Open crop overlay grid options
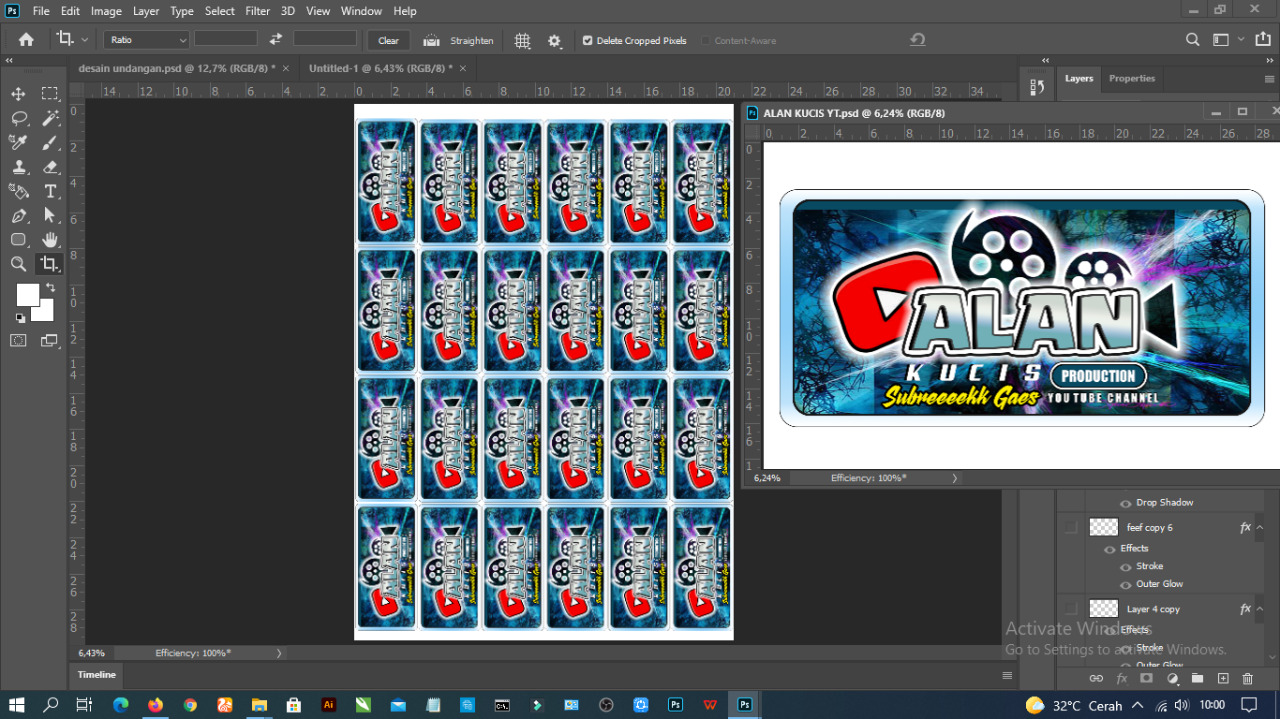The height and width of the screenshot is (719, 1280). click(522, 40)
